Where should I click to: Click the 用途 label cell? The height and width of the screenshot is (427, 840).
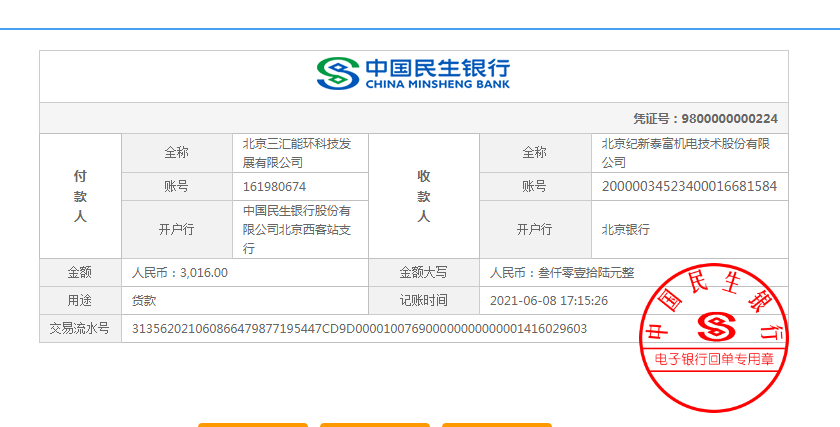click(80, 301)
